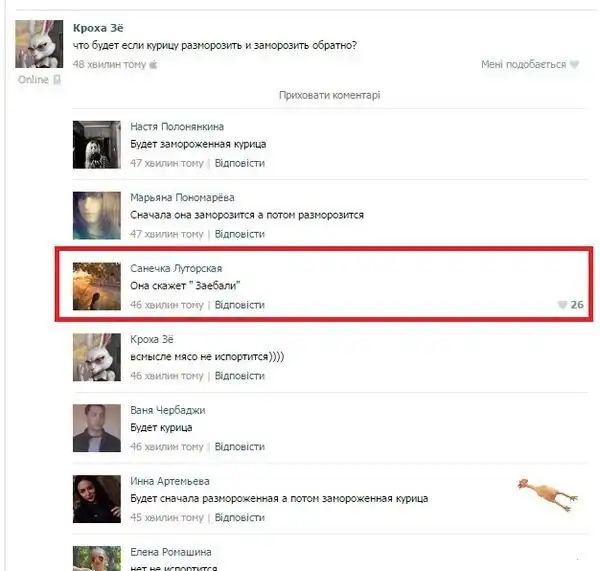Reply to Марьяна Пономарёва's comment via Відповісти
600x571 pixels.
tap(240, 234)
